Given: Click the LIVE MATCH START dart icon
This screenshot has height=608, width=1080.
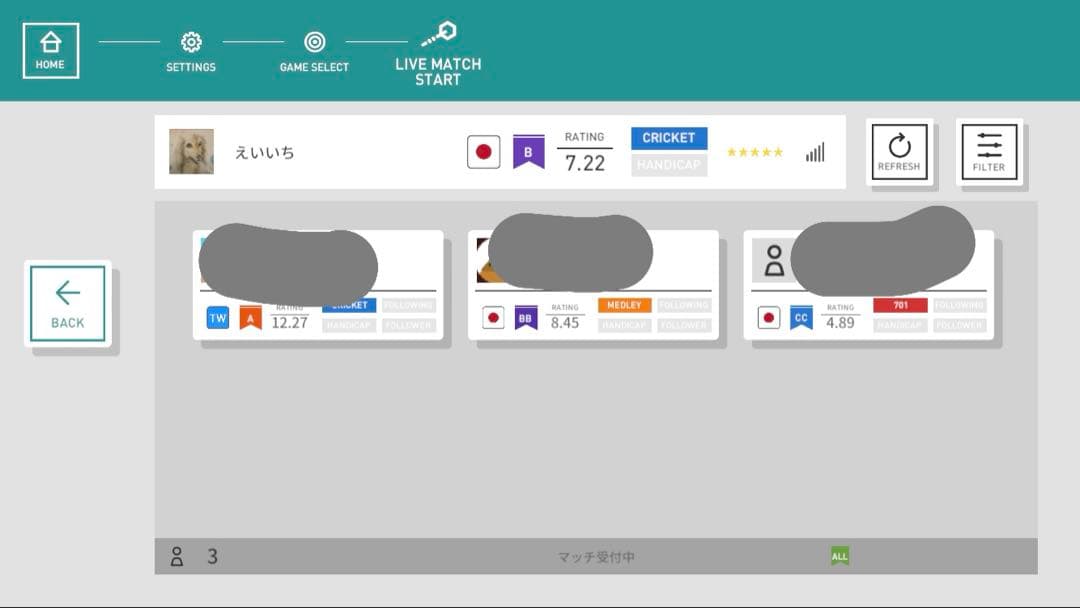Looking at the screenshot, I should point(438,34).
